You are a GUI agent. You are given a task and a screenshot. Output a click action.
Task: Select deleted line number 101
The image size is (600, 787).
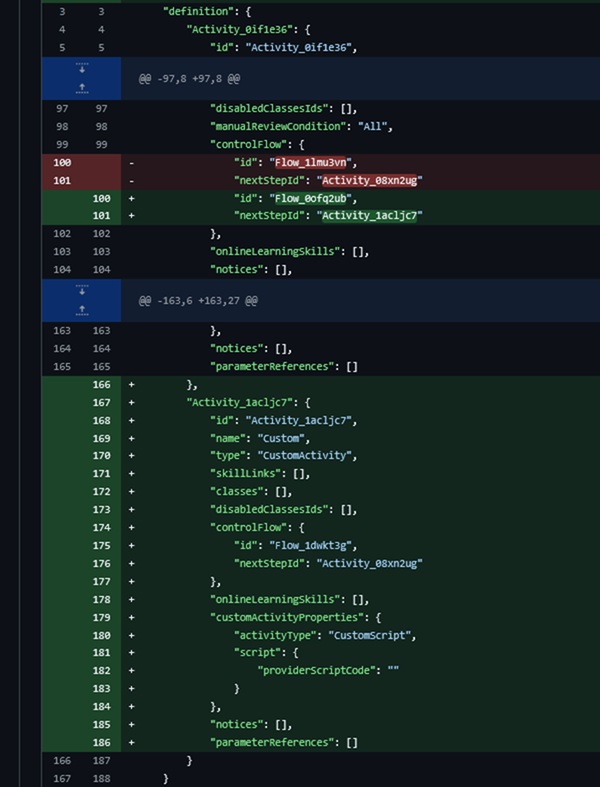click(x=62, y=181)
